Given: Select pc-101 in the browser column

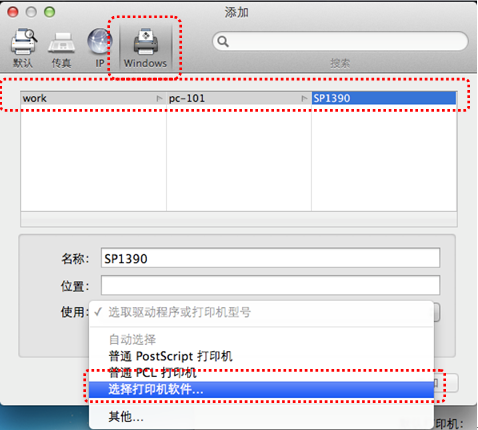Looking at the screenshot, I should click(x=239, y=98).
